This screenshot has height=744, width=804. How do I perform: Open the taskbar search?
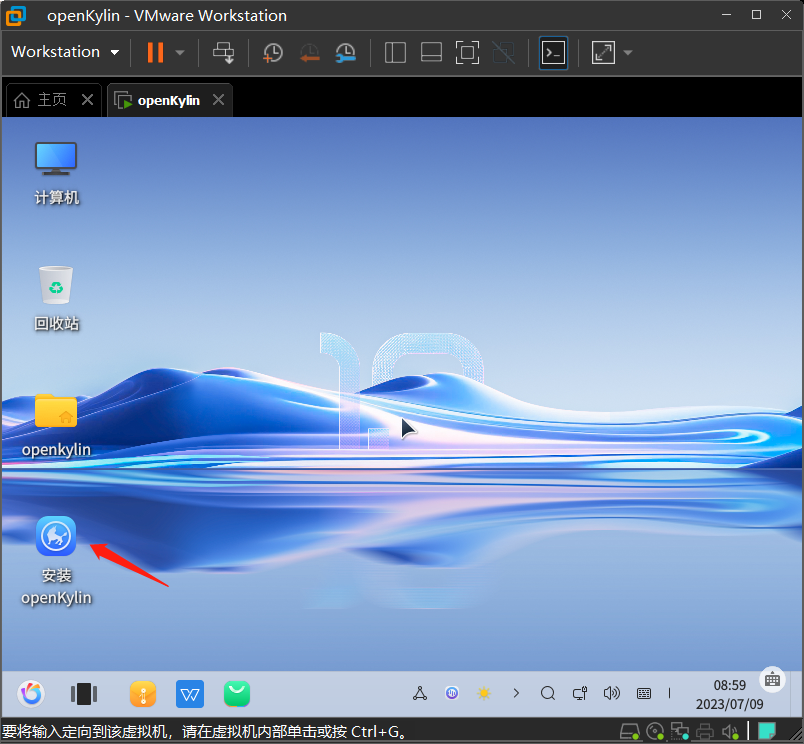pyautogui.click(x=548, y=693)
